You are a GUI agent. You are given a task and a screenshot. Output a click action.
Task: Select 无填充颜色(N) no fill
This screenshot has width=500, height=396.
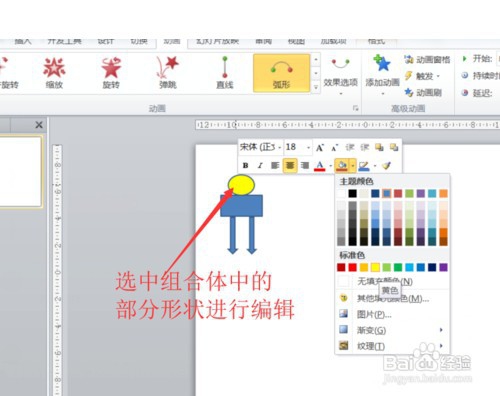click(392, 282)
